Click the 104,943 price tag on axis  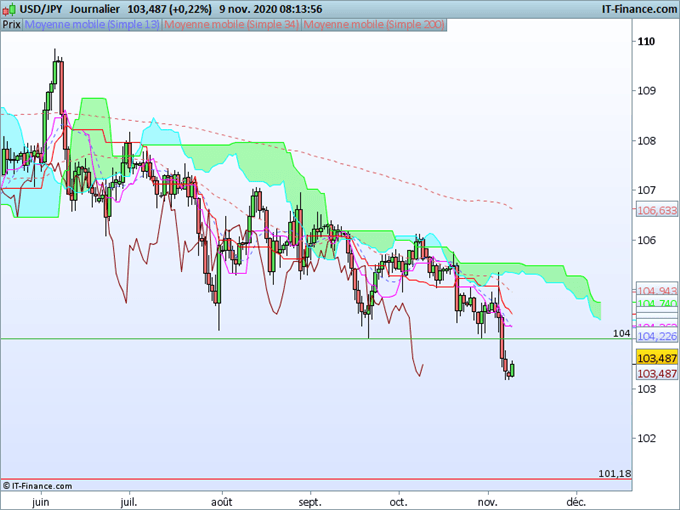[657, 290]
